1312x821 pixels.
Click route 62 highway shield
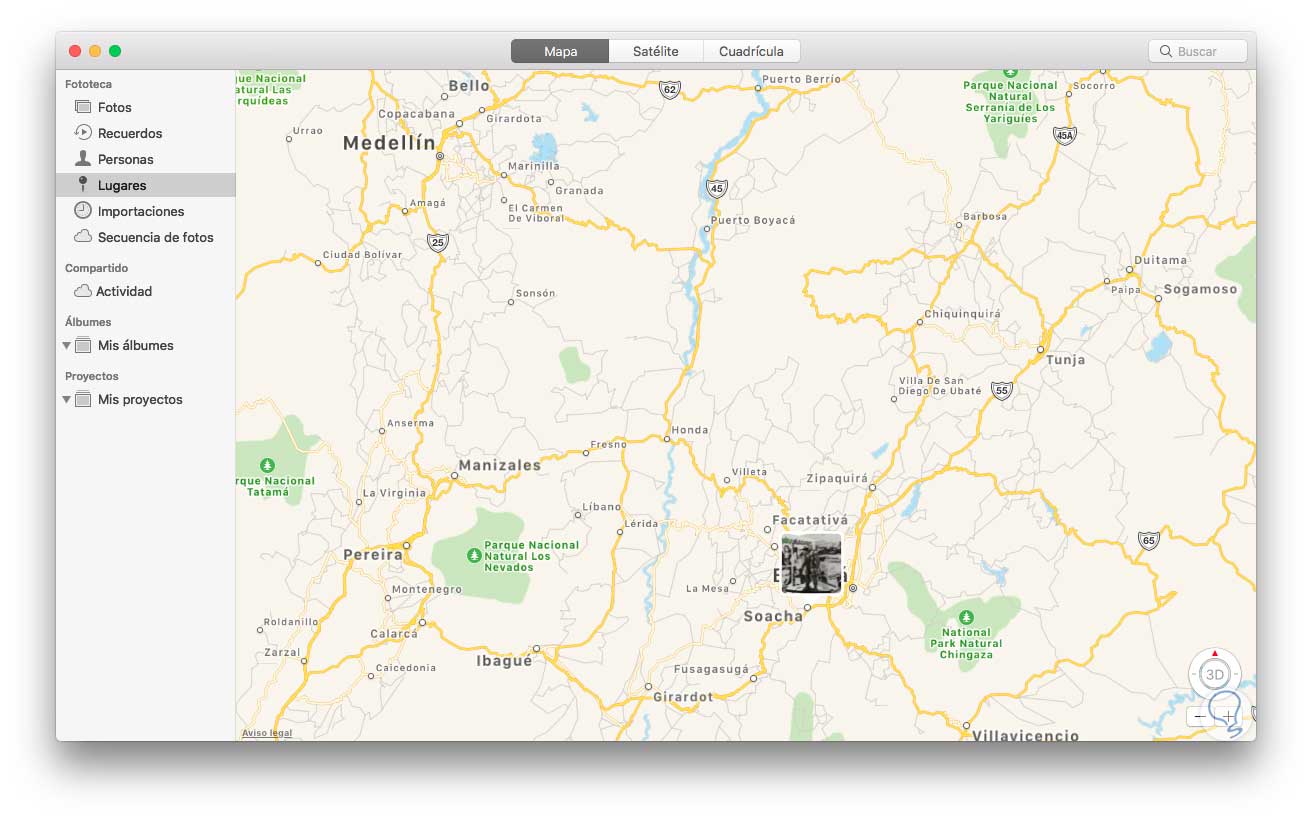point(670,90)
